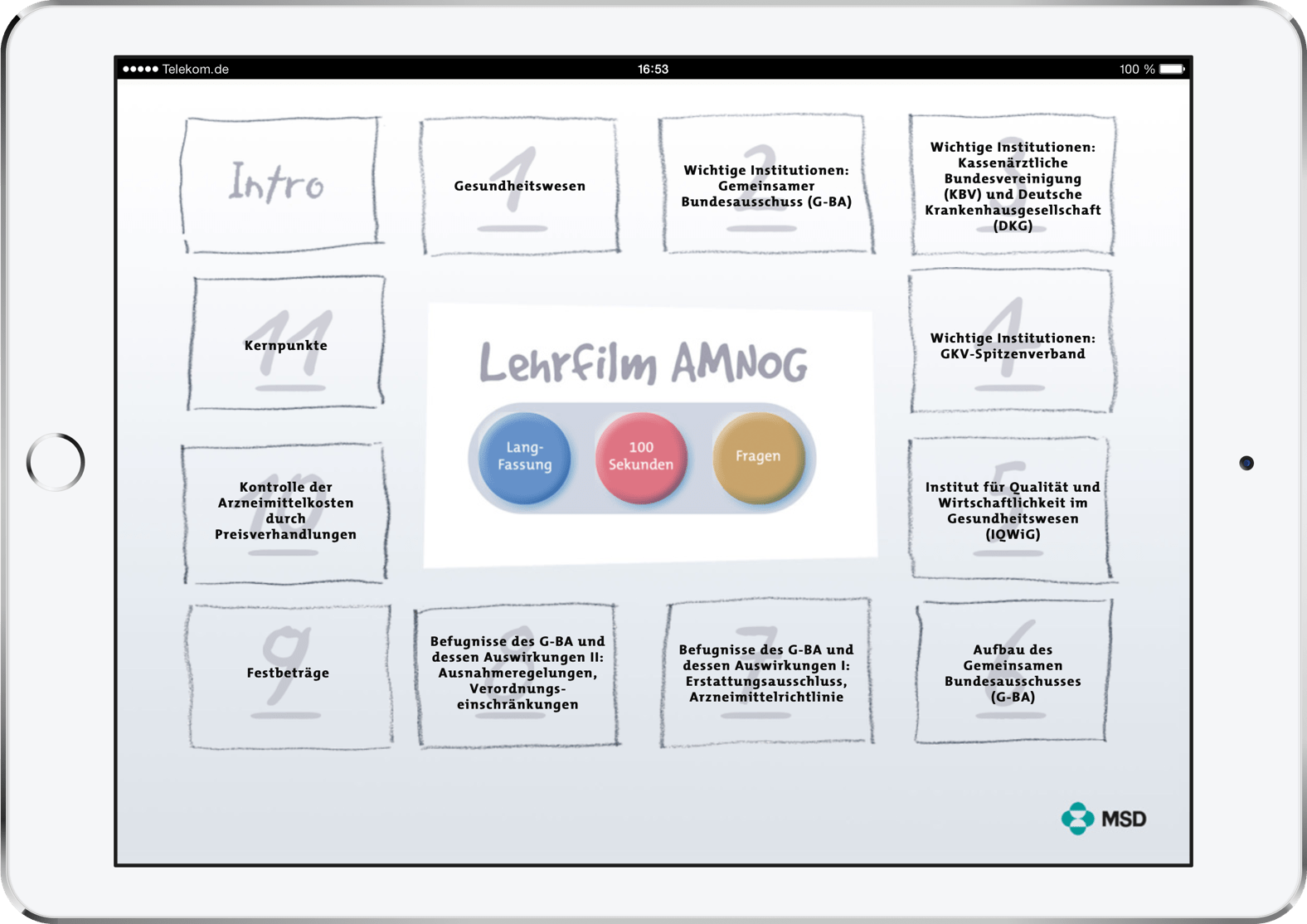Select Befugnisse des G-BA I Erstattungsausschluss tile
The image size is (1307, 924).
point(766,673)
